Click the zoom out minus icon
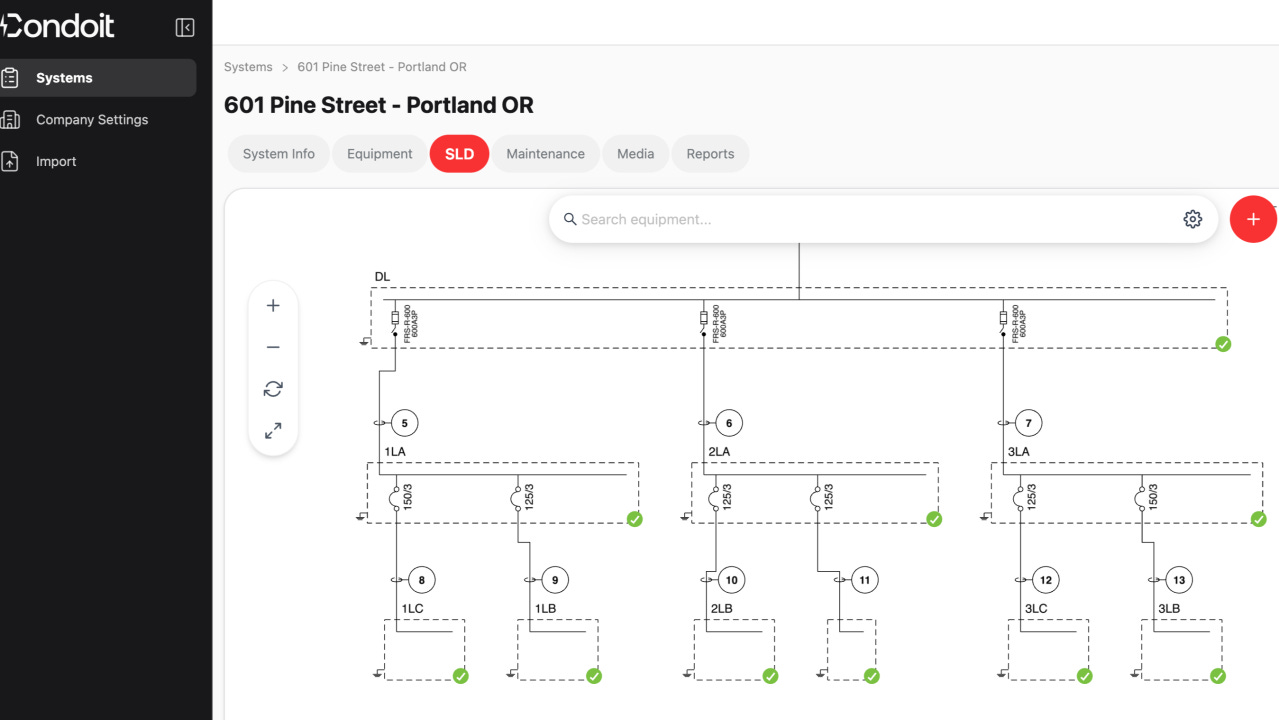Viewport: 1279px width, 720px height. point(273,347)
